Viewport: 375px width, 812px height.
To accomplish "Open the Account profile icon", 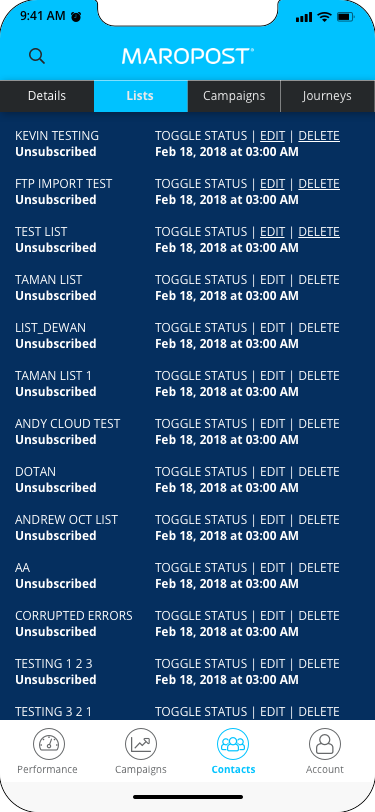I will coord(325,744).
